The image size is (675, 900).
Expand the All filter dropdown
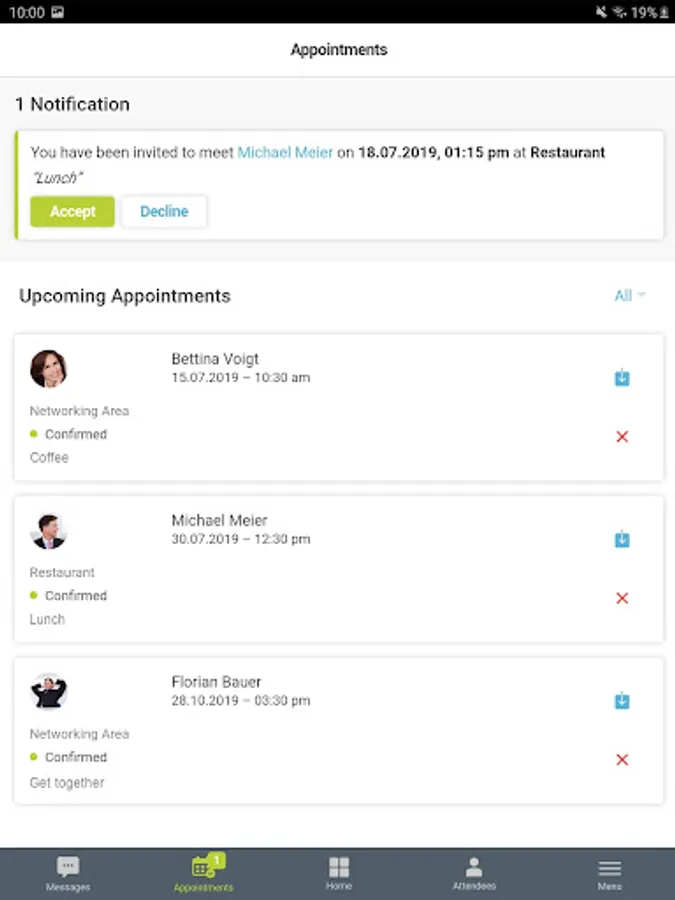point(630,296)
